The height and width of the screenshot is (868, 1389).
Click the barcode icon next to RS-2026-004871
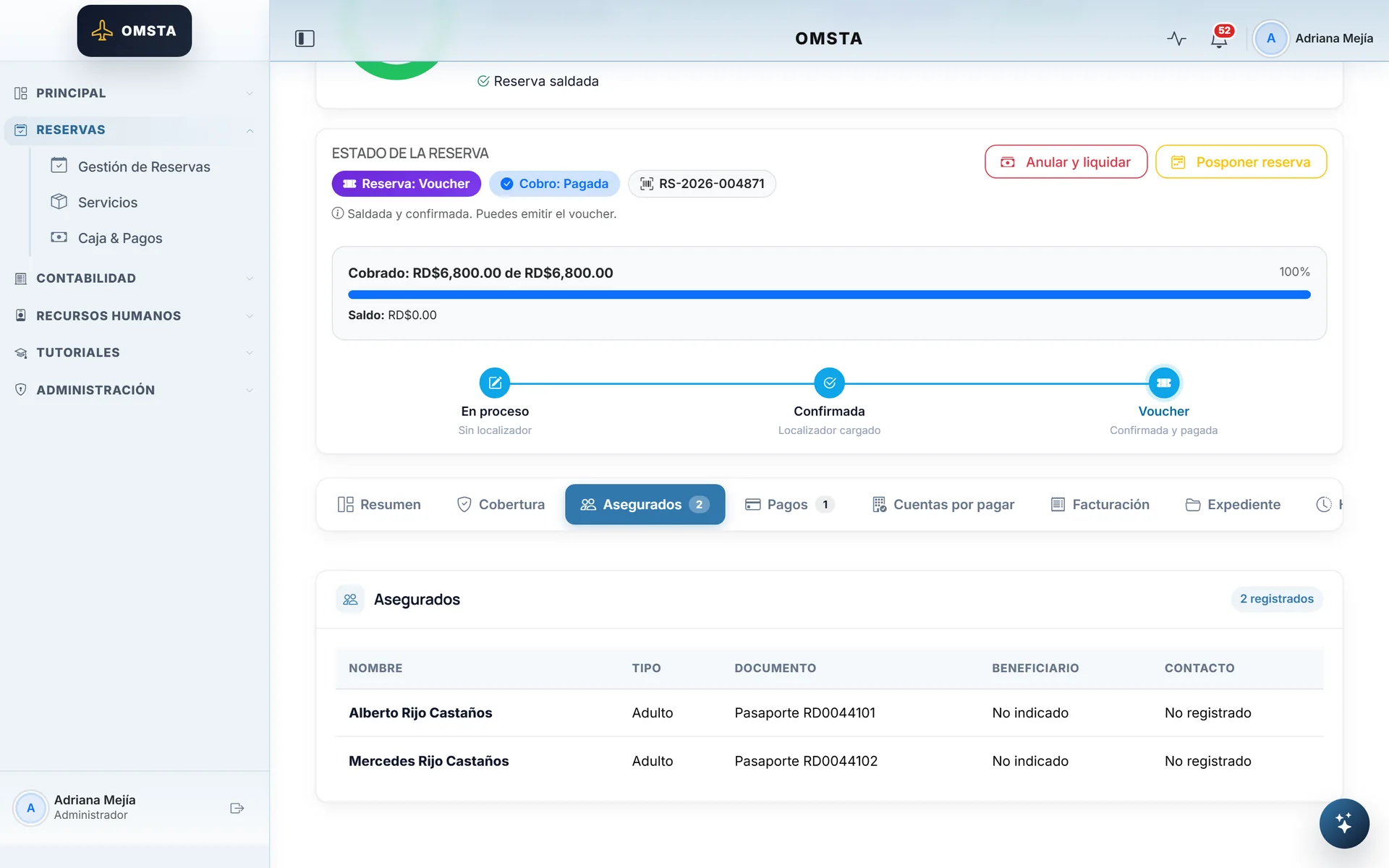click(x=647, y=184)
